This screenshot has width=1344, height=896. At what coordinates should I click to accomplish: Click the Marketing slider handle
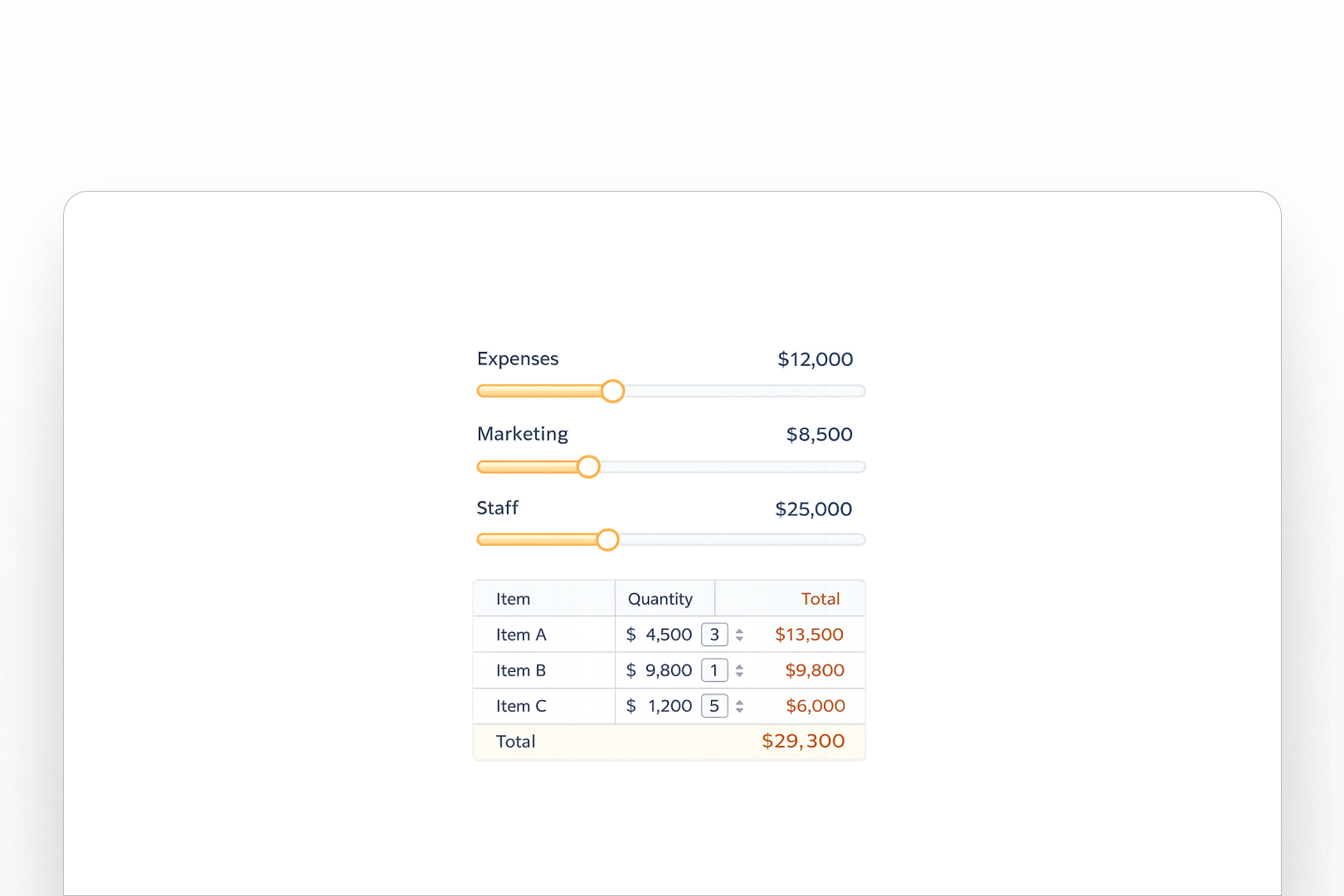tap(588, 467)
